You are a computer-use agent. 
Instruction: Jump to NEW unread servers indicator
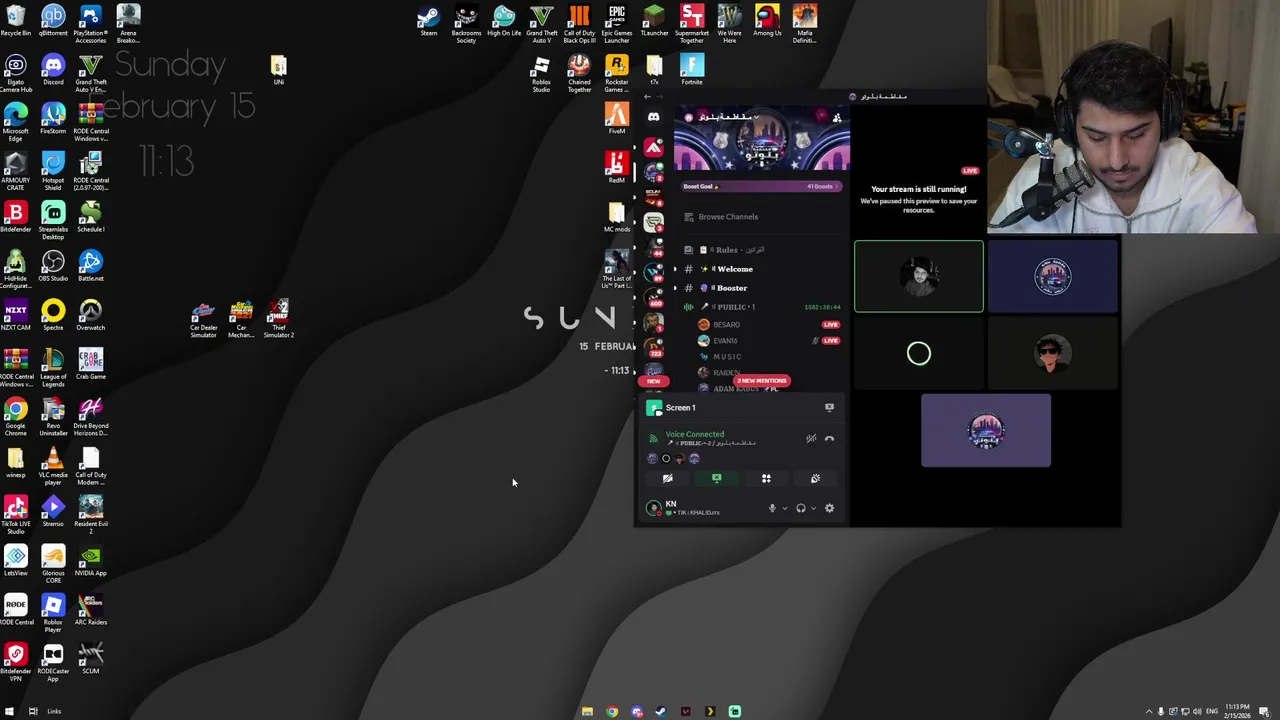tap(653, 381)
